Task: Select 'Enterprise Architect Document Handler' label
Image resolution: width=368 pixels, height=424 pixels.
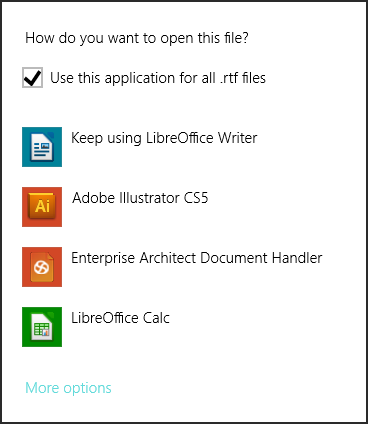Action: click(x=197, y=258)
